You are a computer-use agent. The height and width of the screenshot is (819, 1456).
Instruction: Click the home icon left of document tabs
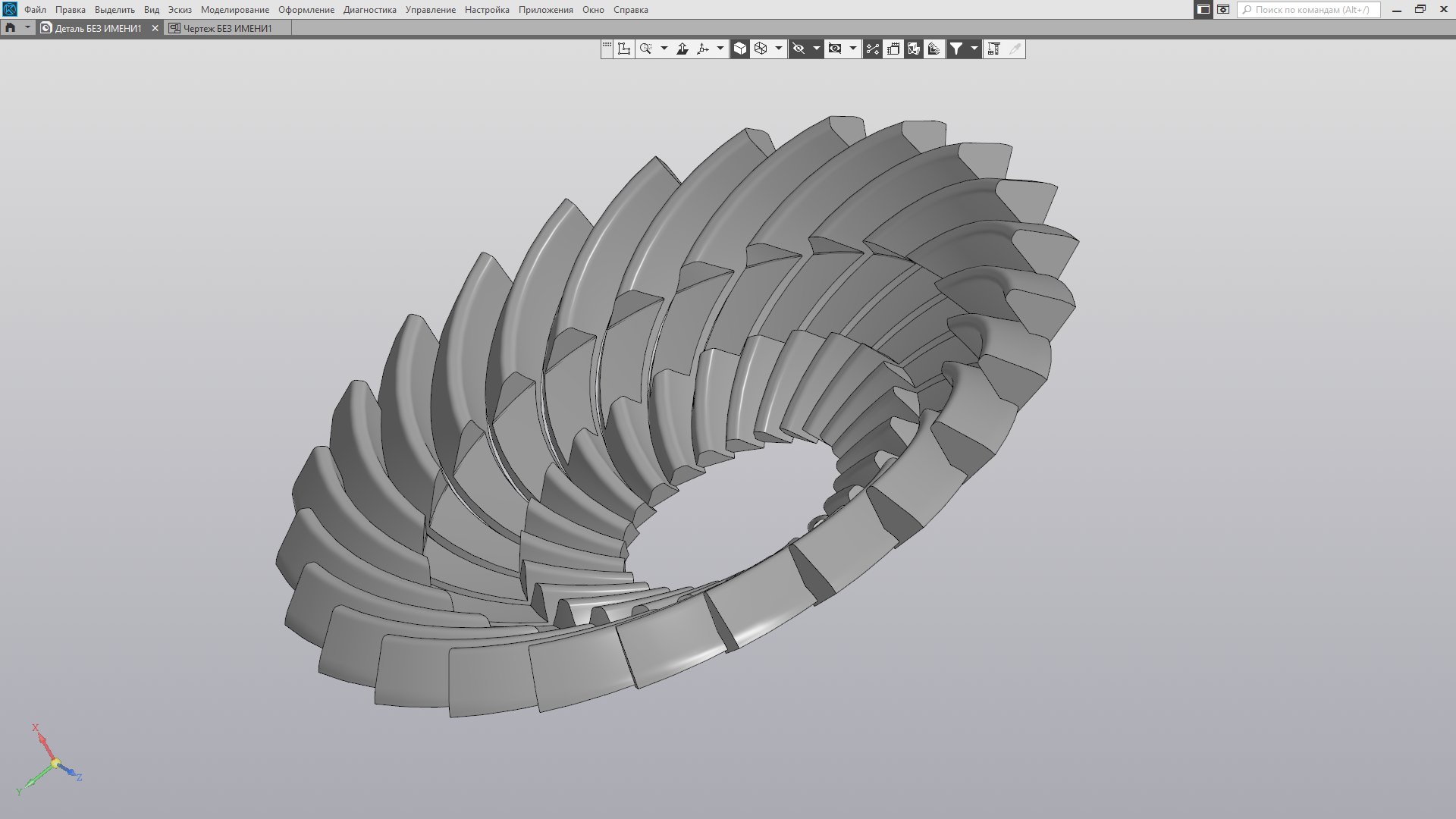[11, 28]
